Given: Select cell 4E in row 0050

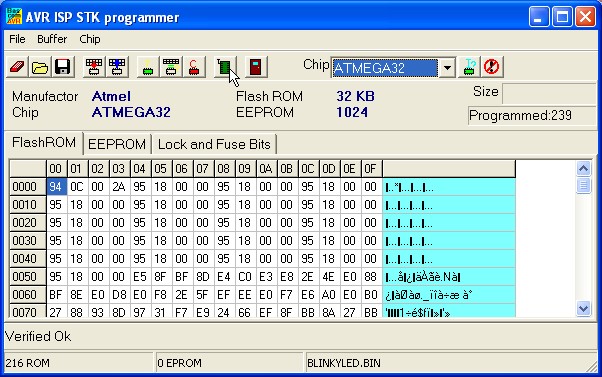Looking at the screenshot, I should 329,277.
